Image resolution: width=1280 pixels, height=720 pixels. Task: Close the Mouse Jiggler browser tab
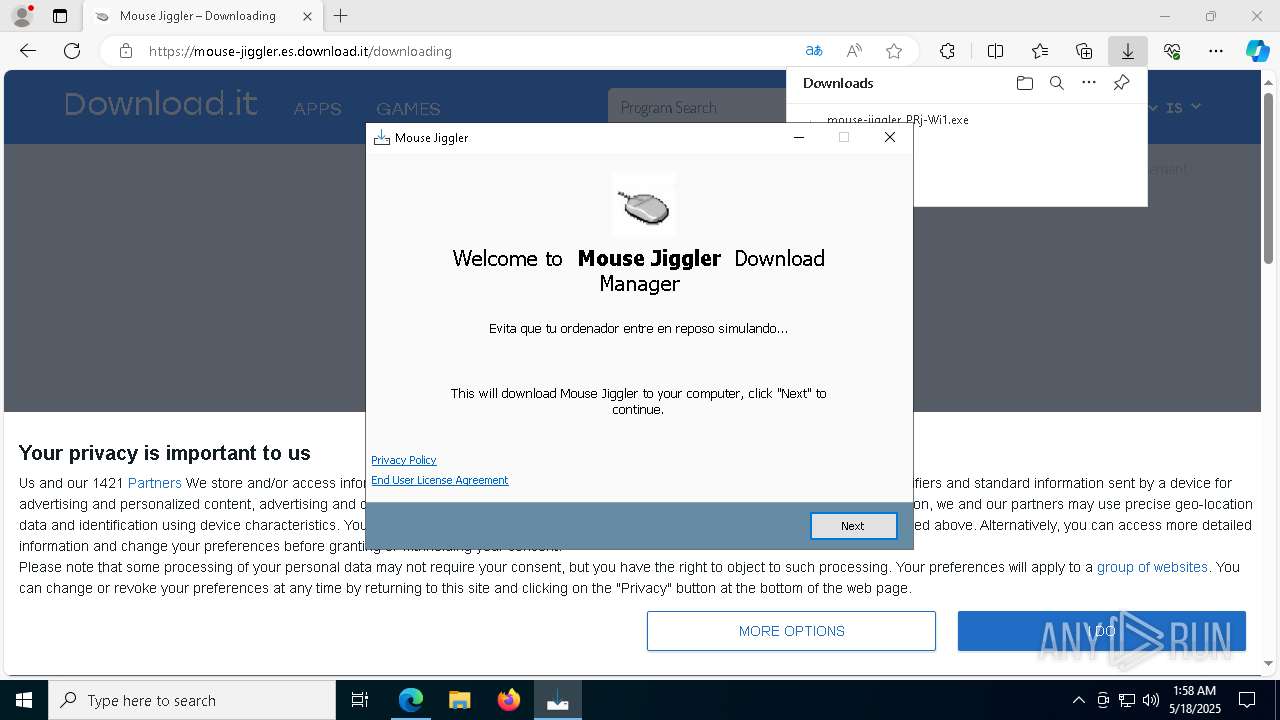click(308, 16)
